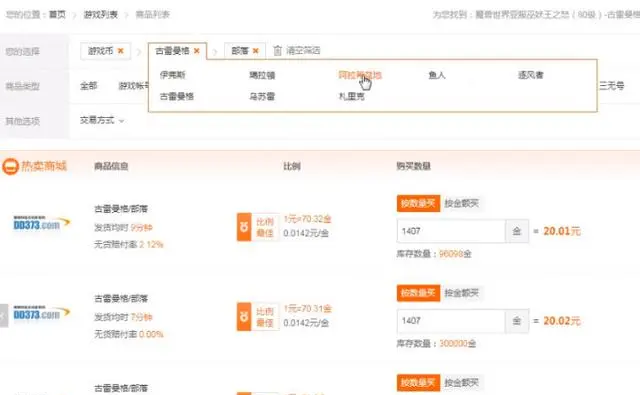Click the DD373.com logo in the 20.02元 row
640x395 pixels.
(42, 313)
